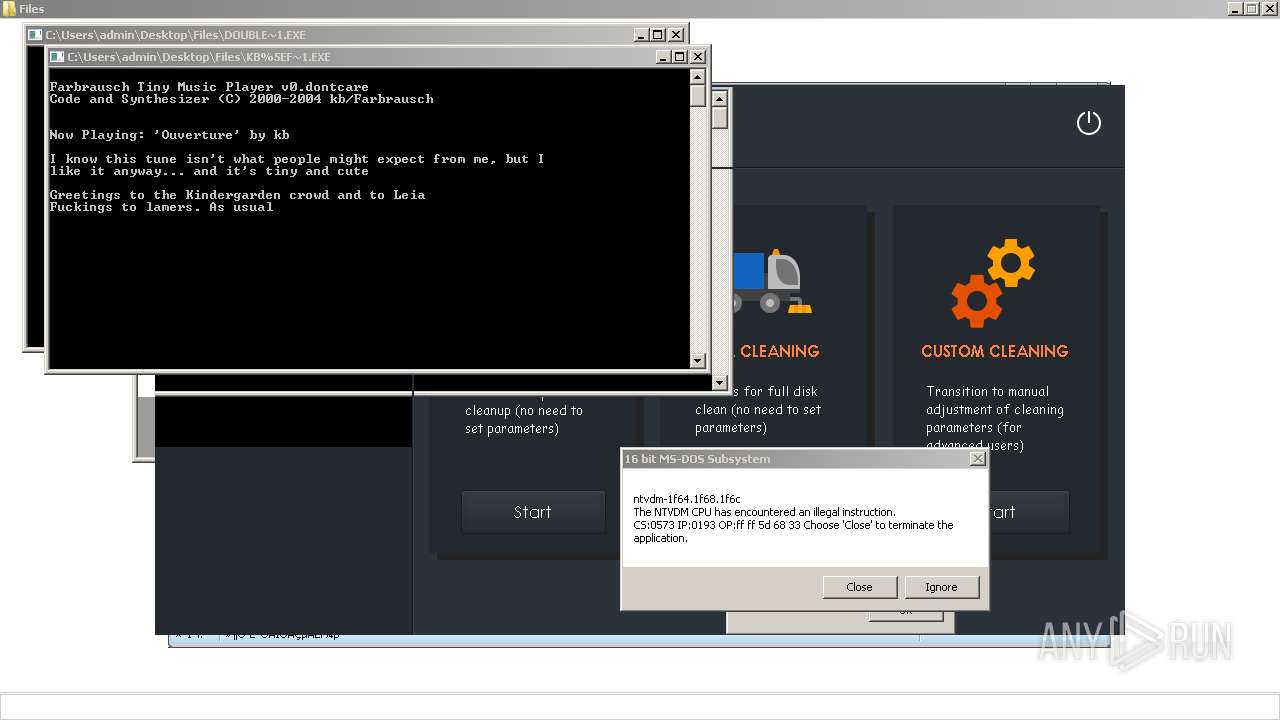This screenshot has width=1280, height=720.
Task: Close the DOUBLE~1.EXE console window
Action: click(676, 35)
